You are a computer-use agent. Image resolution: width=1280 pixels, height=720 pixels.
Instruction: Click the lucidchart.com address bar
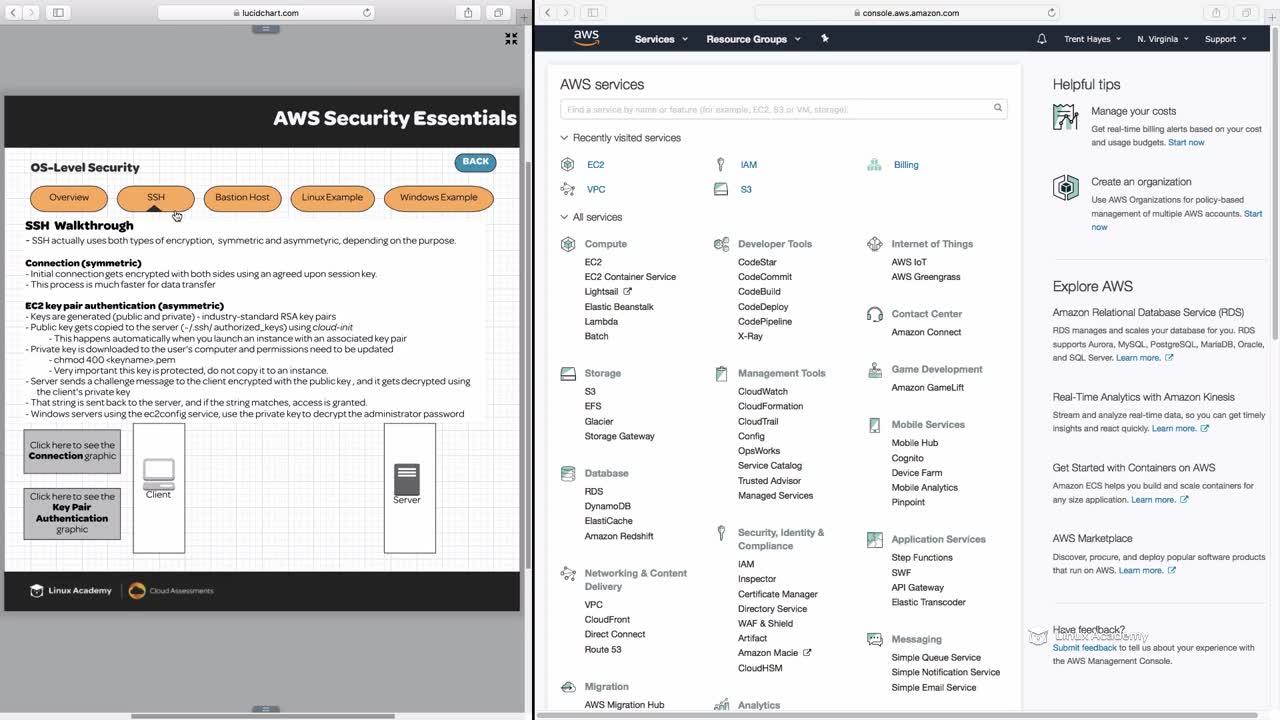click(266, 13)
